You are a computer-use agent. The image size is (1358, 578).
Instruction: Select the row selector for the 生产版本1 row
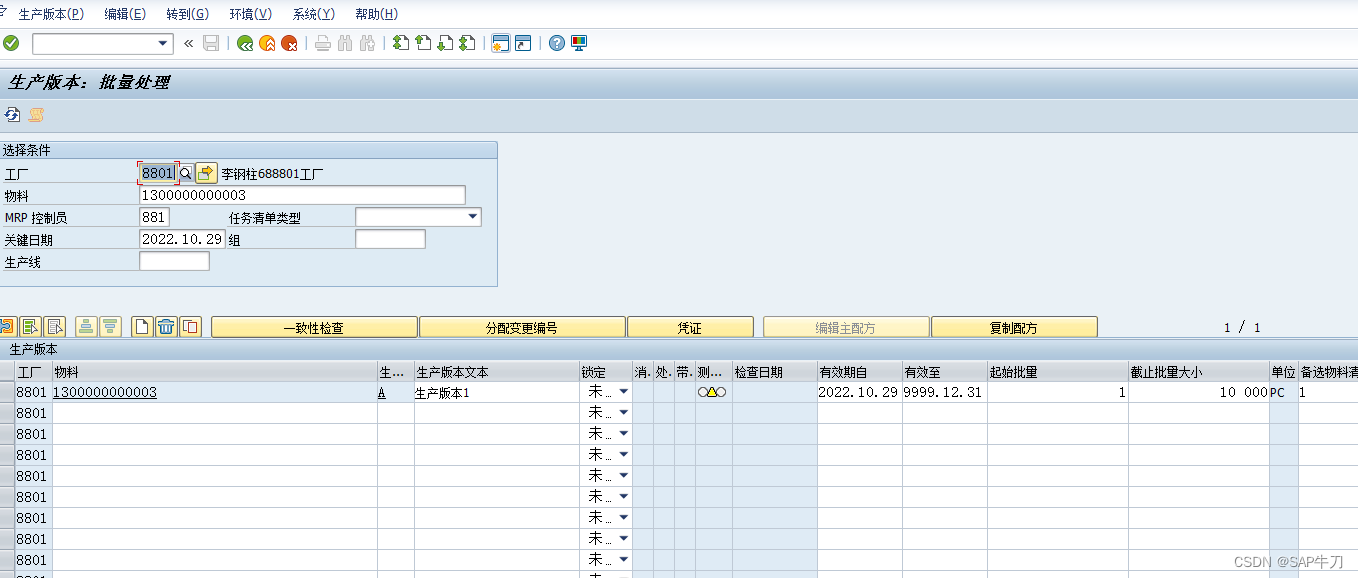pyautogui.click(x=7, y=393)
